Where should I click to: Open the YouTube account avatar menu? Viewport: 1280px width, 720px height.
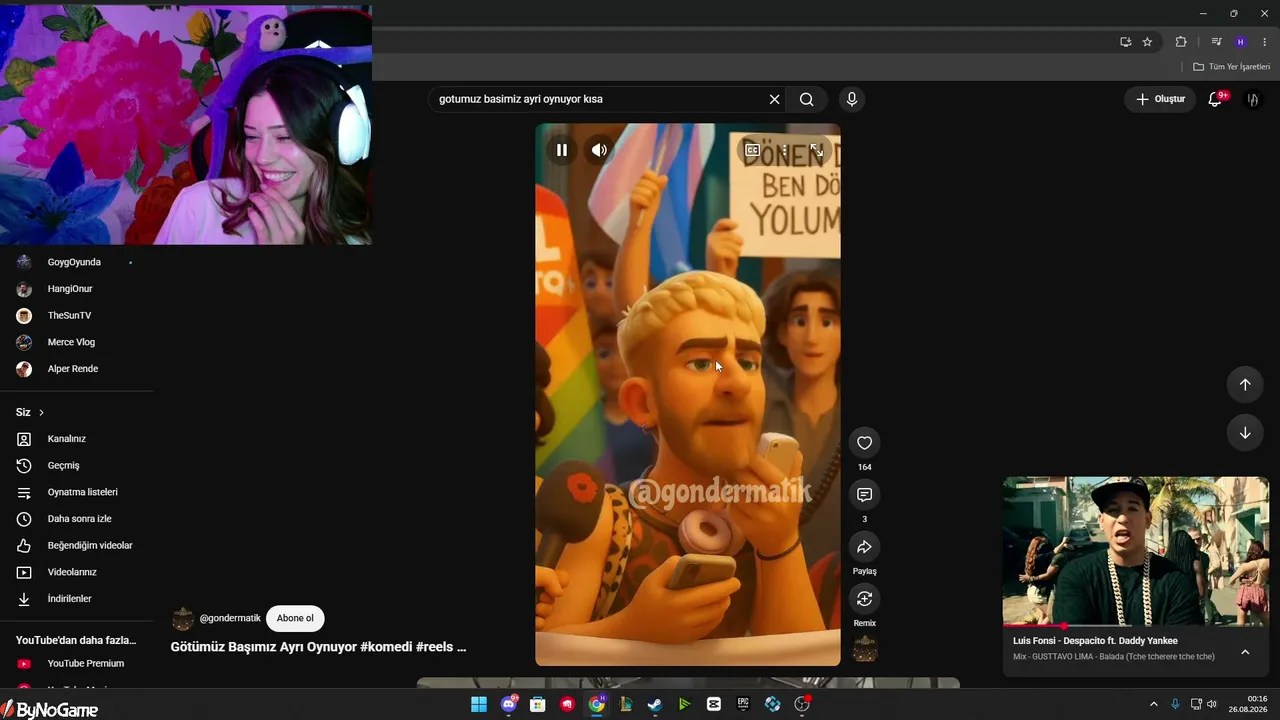1252,99
